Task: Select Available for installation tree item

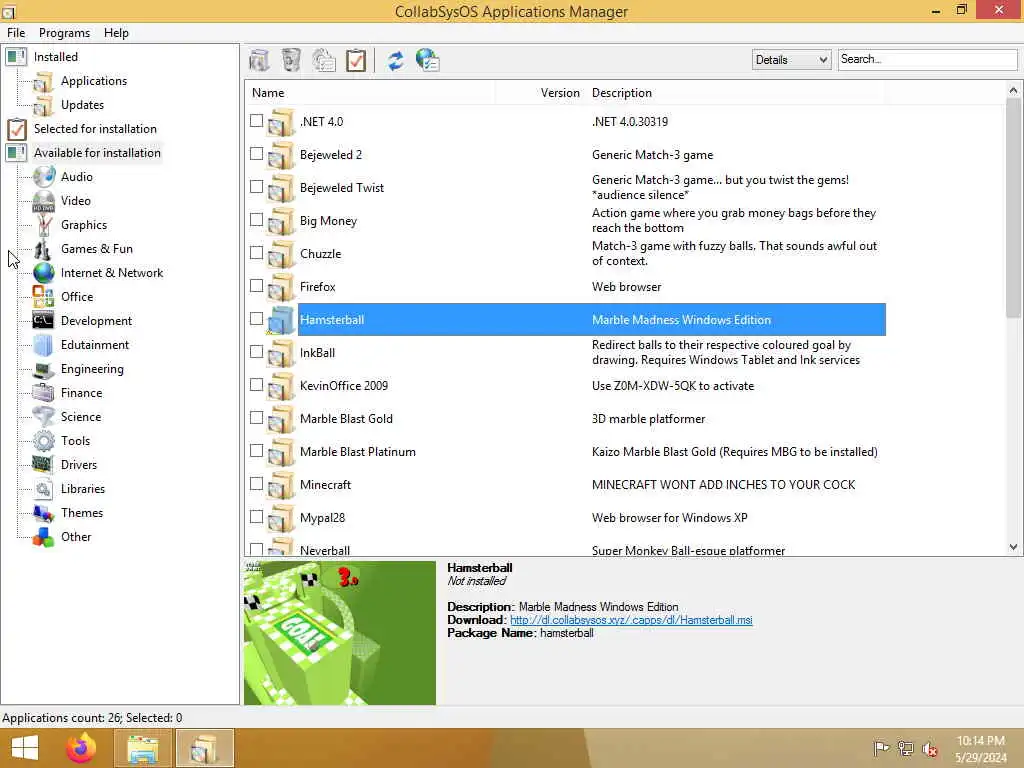Action: (97, 153)
